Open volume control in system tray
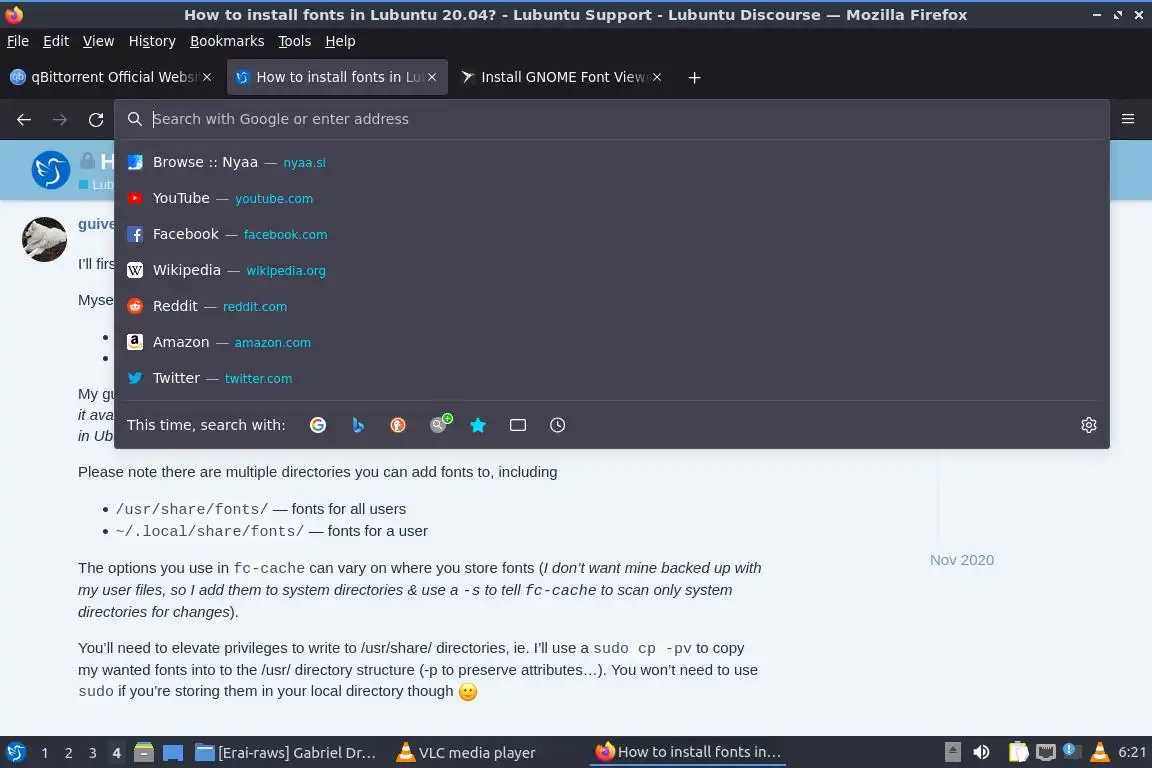 [x=981, y=752]
